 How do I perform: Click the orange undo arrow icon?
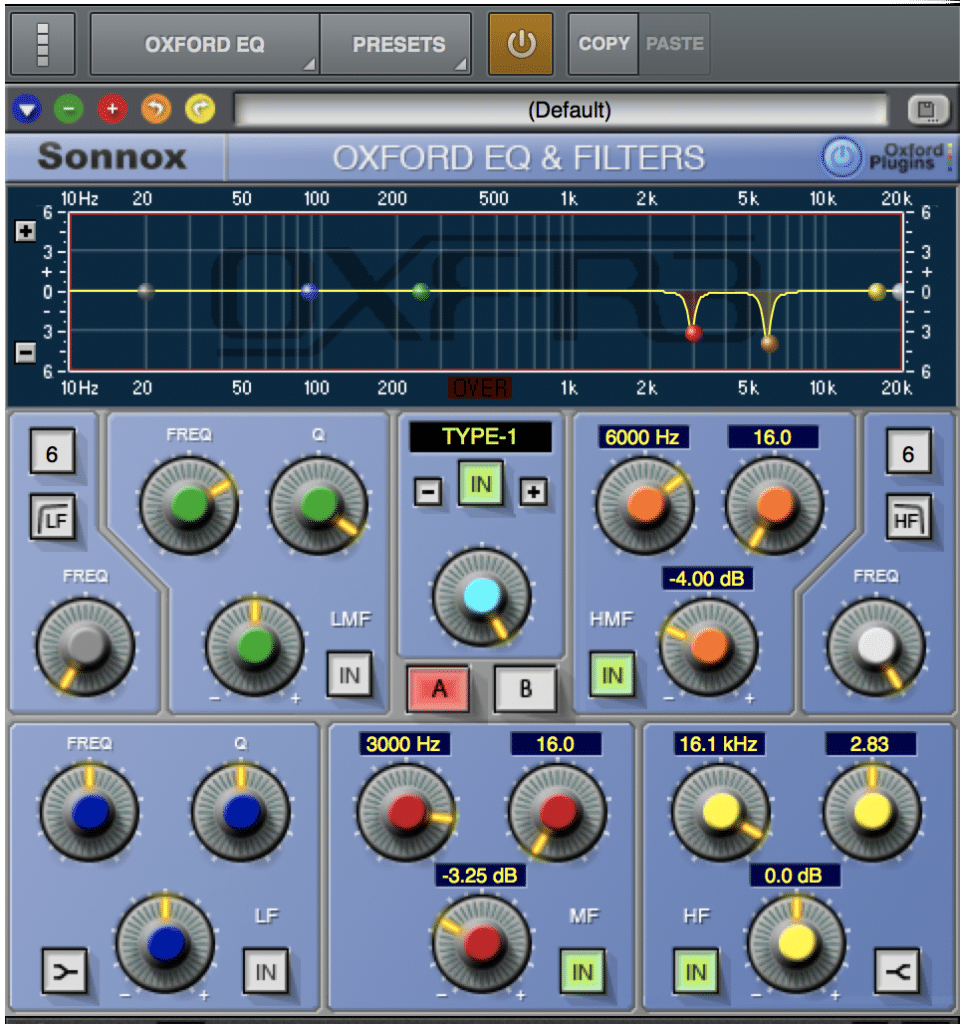pos(155,109)
